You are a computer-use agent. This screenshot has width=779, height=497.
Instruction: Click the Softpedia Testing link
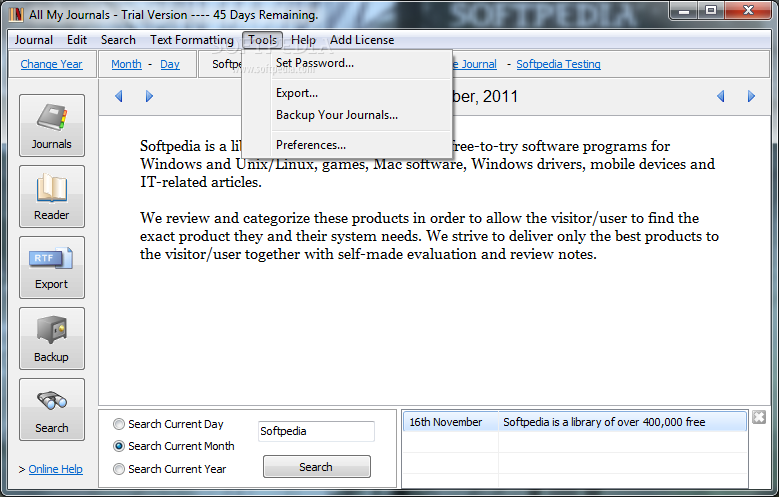pyautogui.click(x=558, y=64)
